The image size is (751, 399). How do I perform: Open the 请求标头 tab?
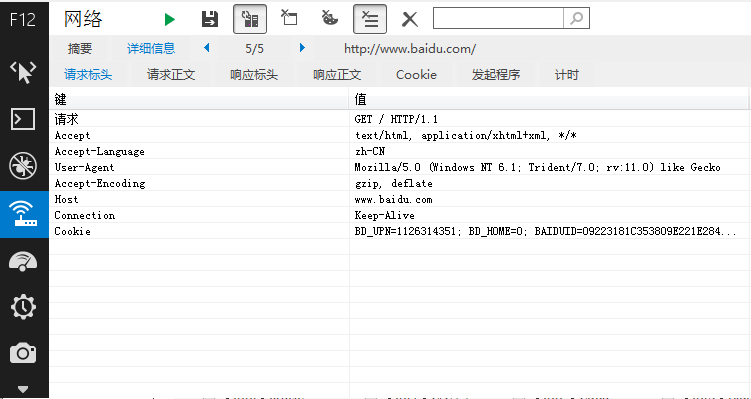click(x=88, y=75)
